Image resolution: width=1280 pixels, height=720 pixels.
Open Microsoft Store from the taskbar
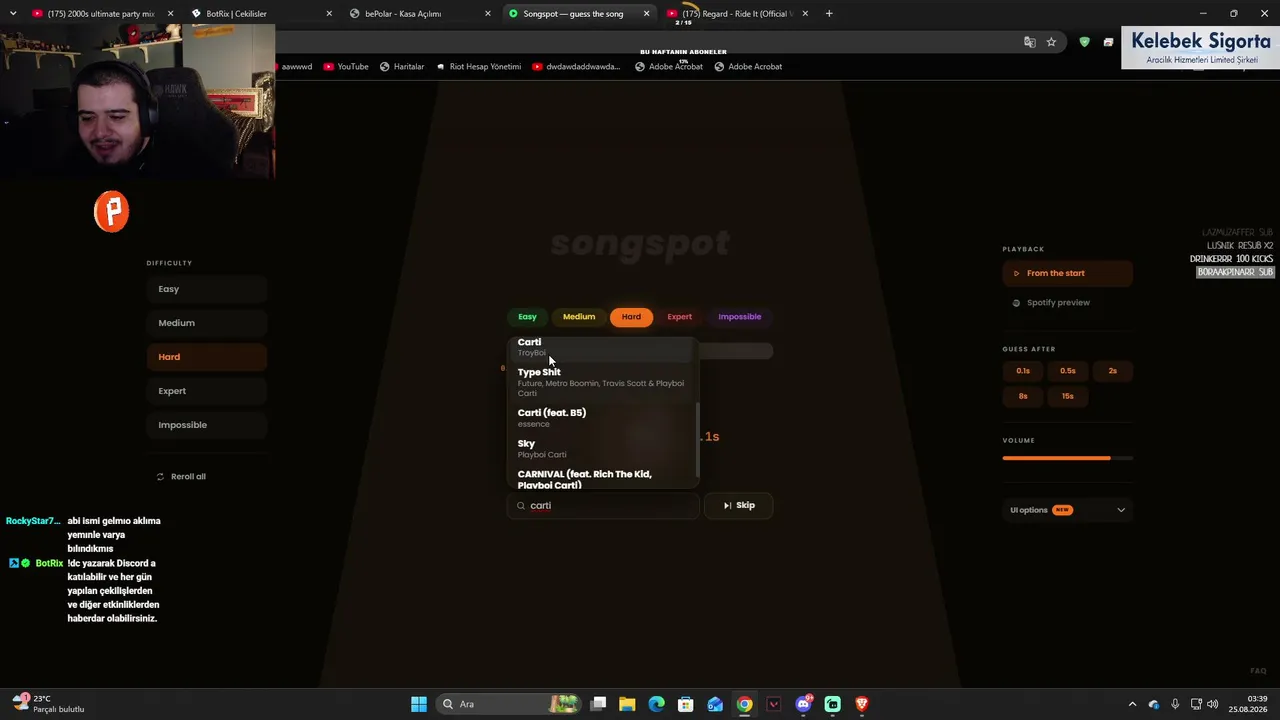coord(686,704)
